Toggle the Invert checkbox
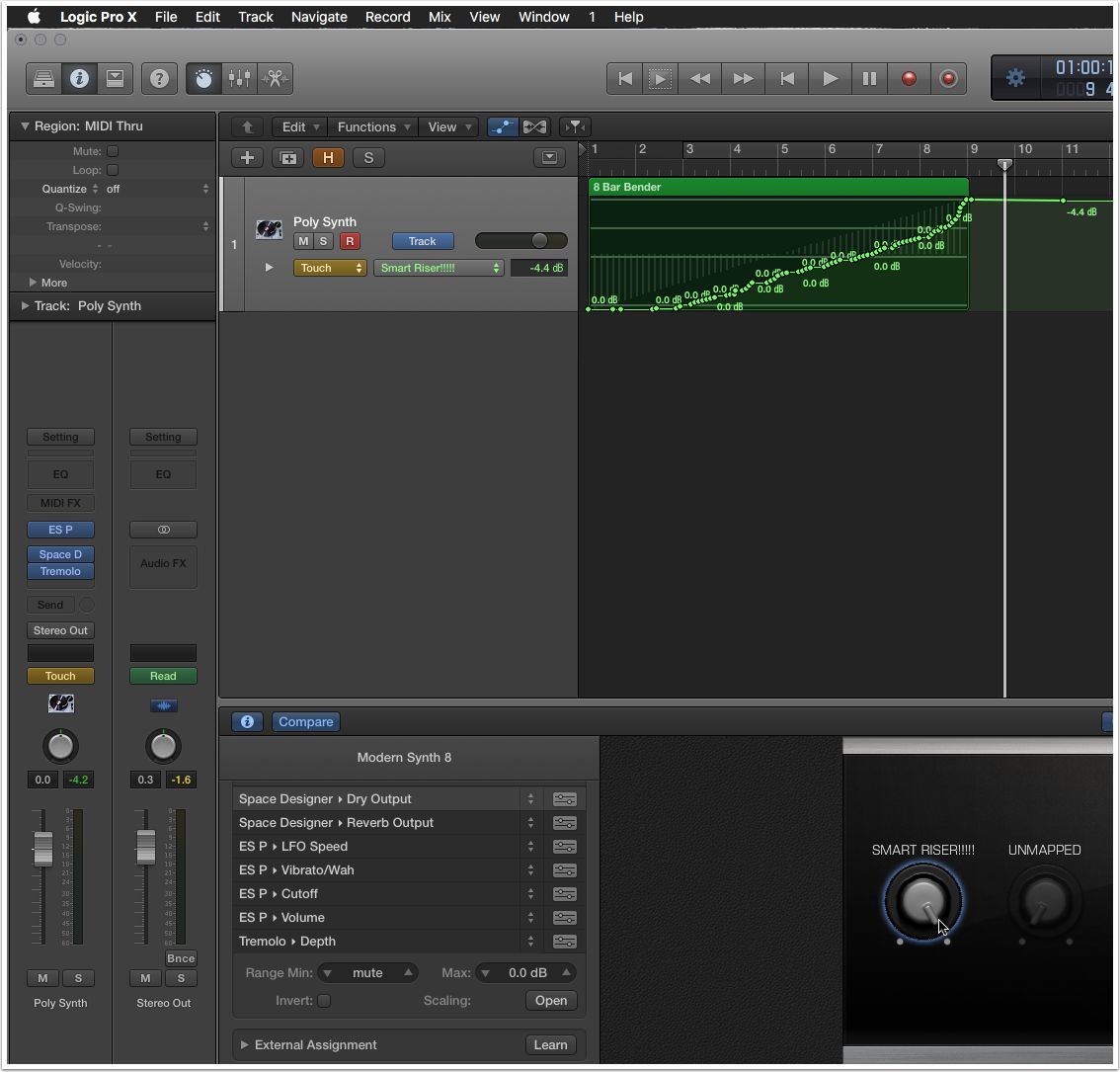 [x=324, y=1001]
